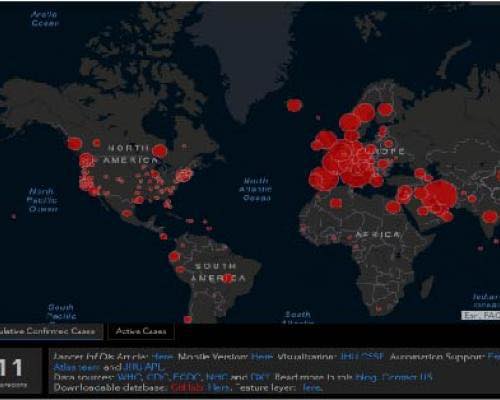Open the Mobile Version 'Here' link
500x400 pixels.
click(262, 357)
